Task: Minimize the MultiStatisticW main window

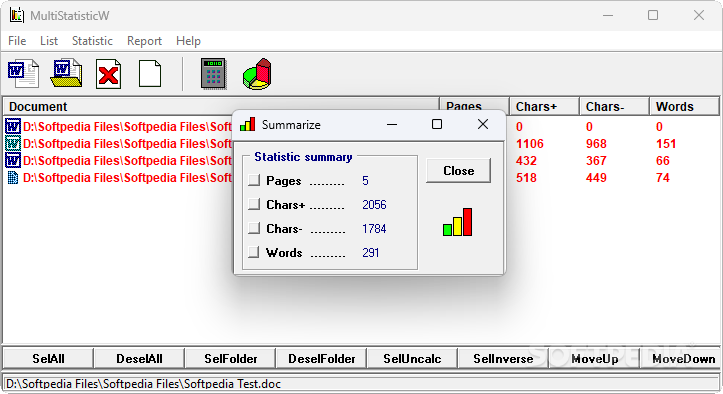Action: (608, 15)
